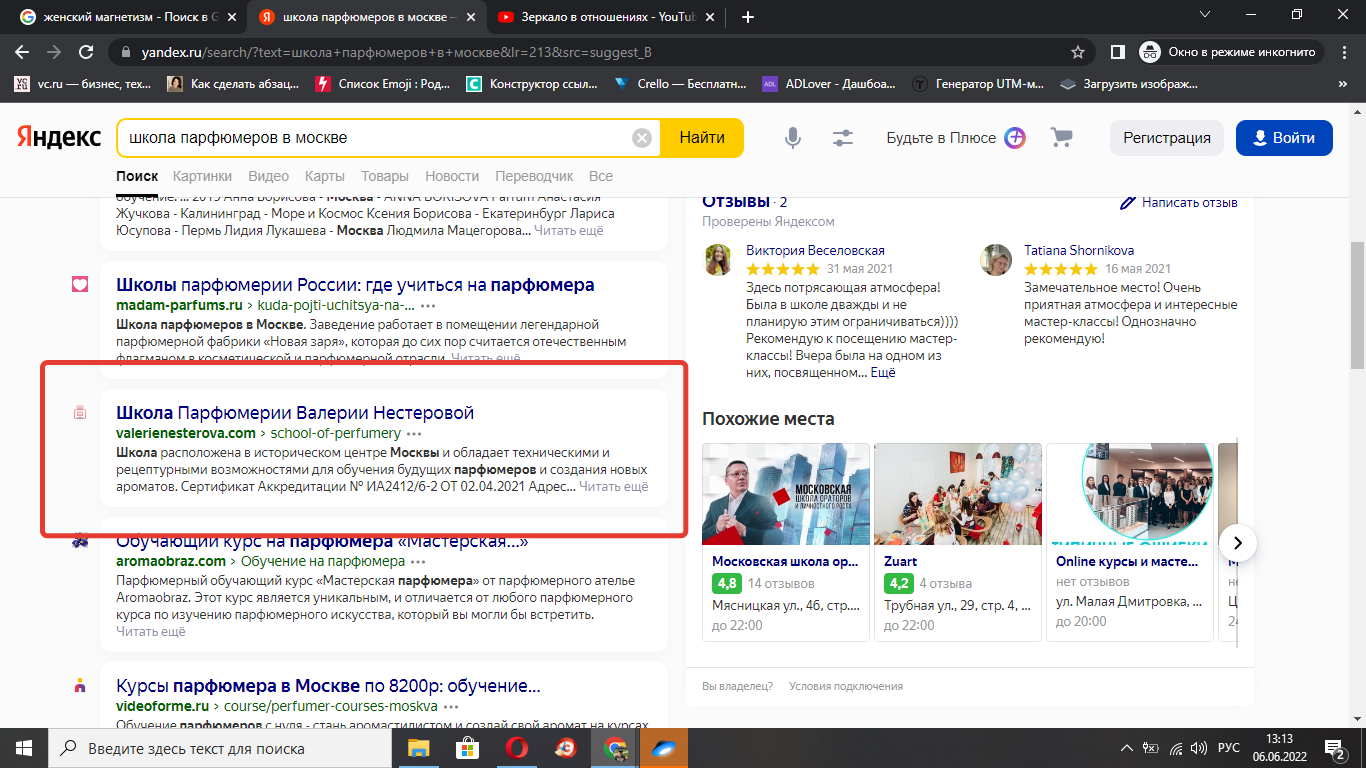This screenshot has height=768, width=1366.
Task: Show hidden system tray icons
Action: pyautogui.click(x=1127, y=748)
